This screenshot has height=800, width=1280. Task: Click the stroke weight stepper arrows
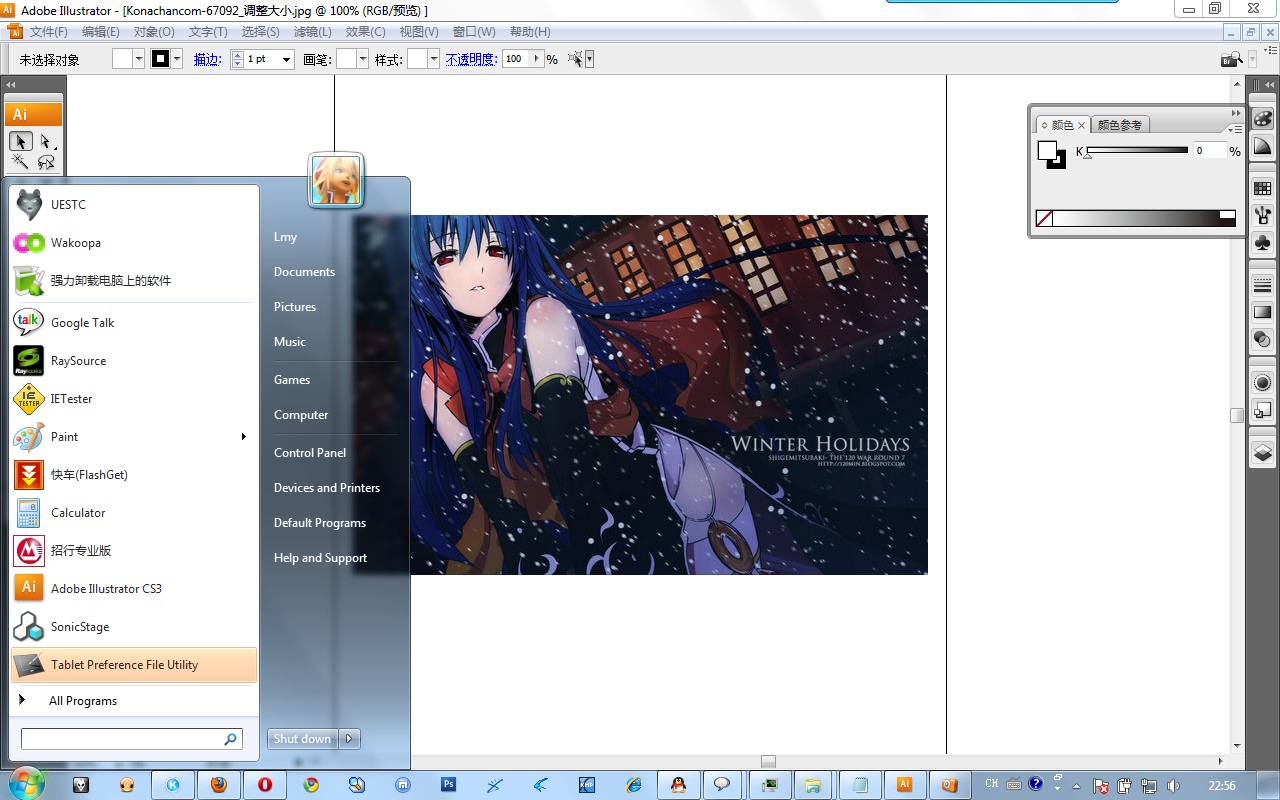237,59
